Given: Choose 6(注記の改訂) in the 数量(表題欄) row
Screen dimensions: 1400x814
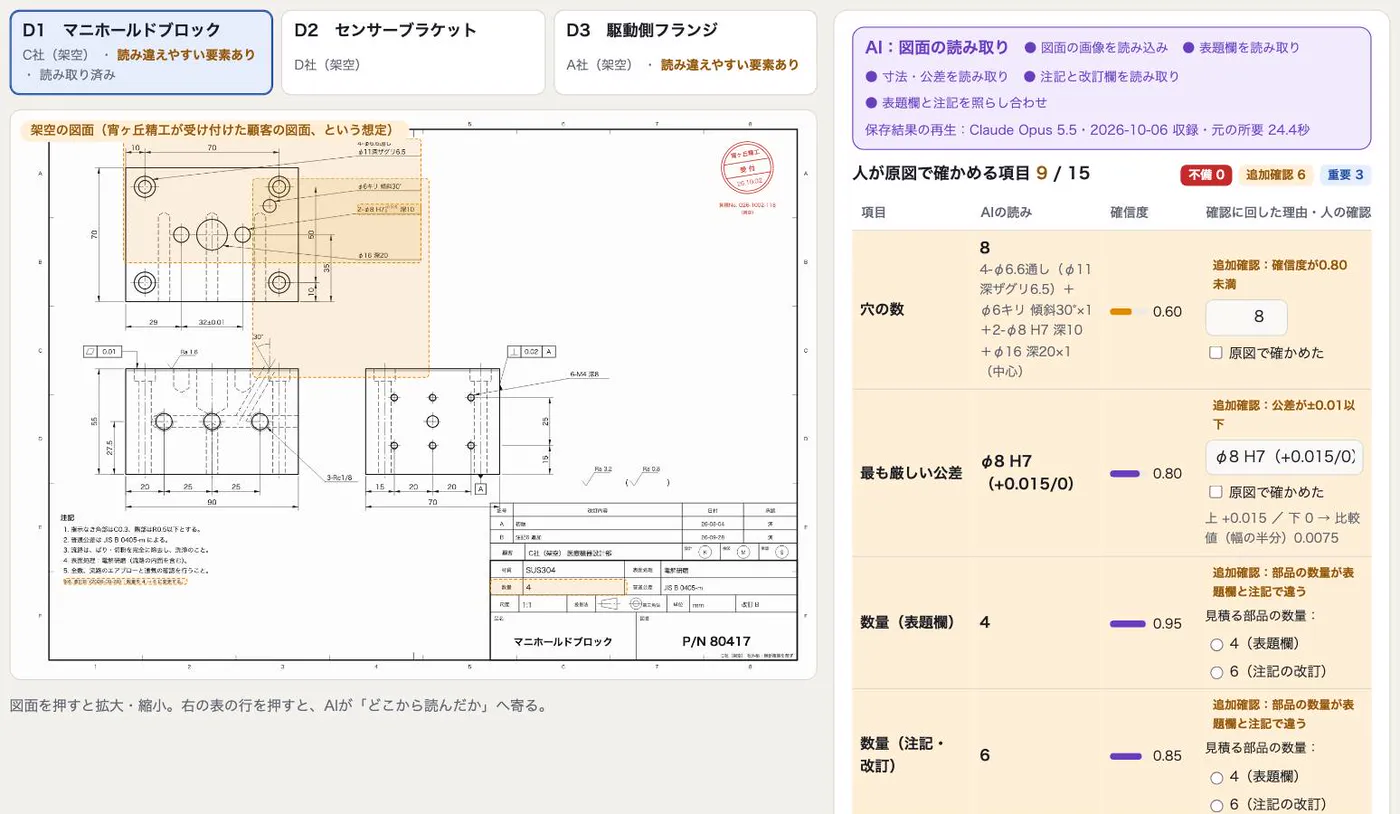Looking at the screenshot, I should click(1217, 672).
